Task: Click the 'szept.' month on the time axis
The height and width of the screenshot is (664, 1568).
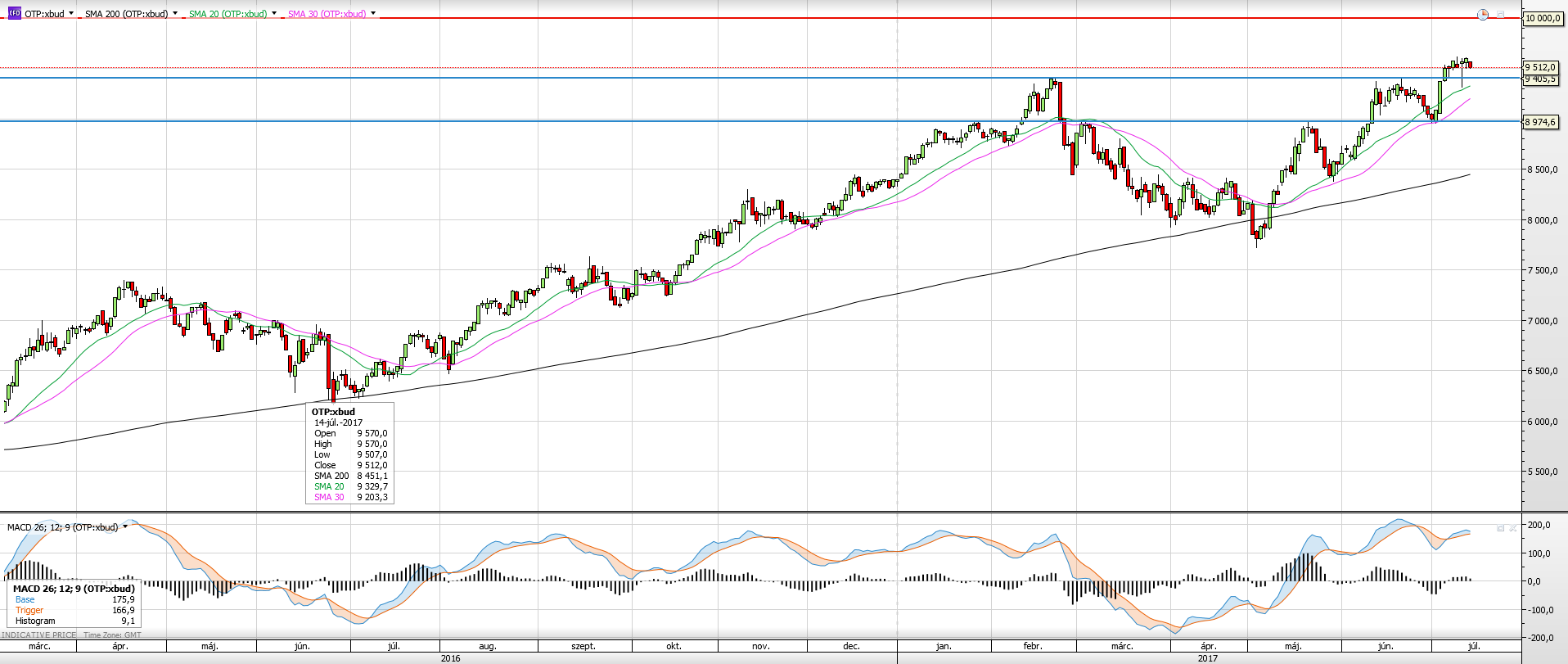Action: [x=583, y=646]
